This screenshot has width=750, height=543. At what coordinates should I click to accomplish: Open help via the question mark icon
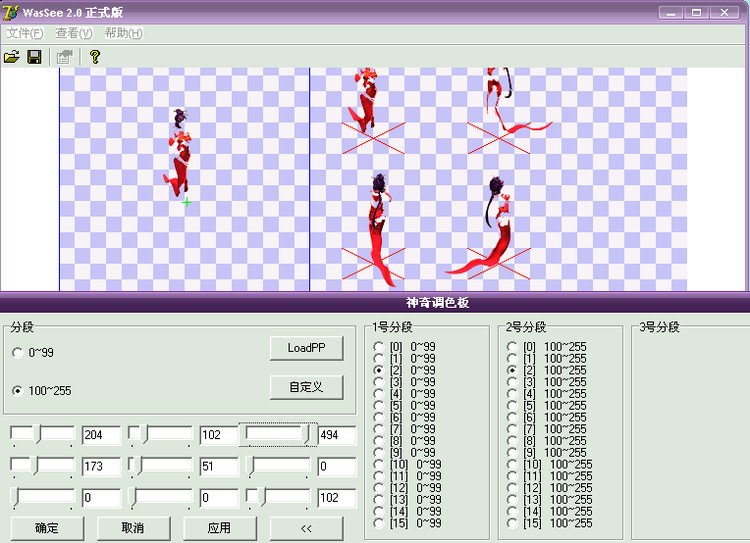(x=95, y=57)
